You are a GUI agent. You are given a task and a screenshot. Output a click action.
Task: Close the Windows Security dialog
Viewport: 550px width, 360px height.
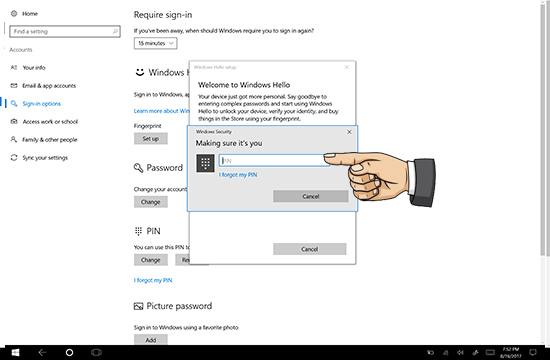(x=349, y=132)
